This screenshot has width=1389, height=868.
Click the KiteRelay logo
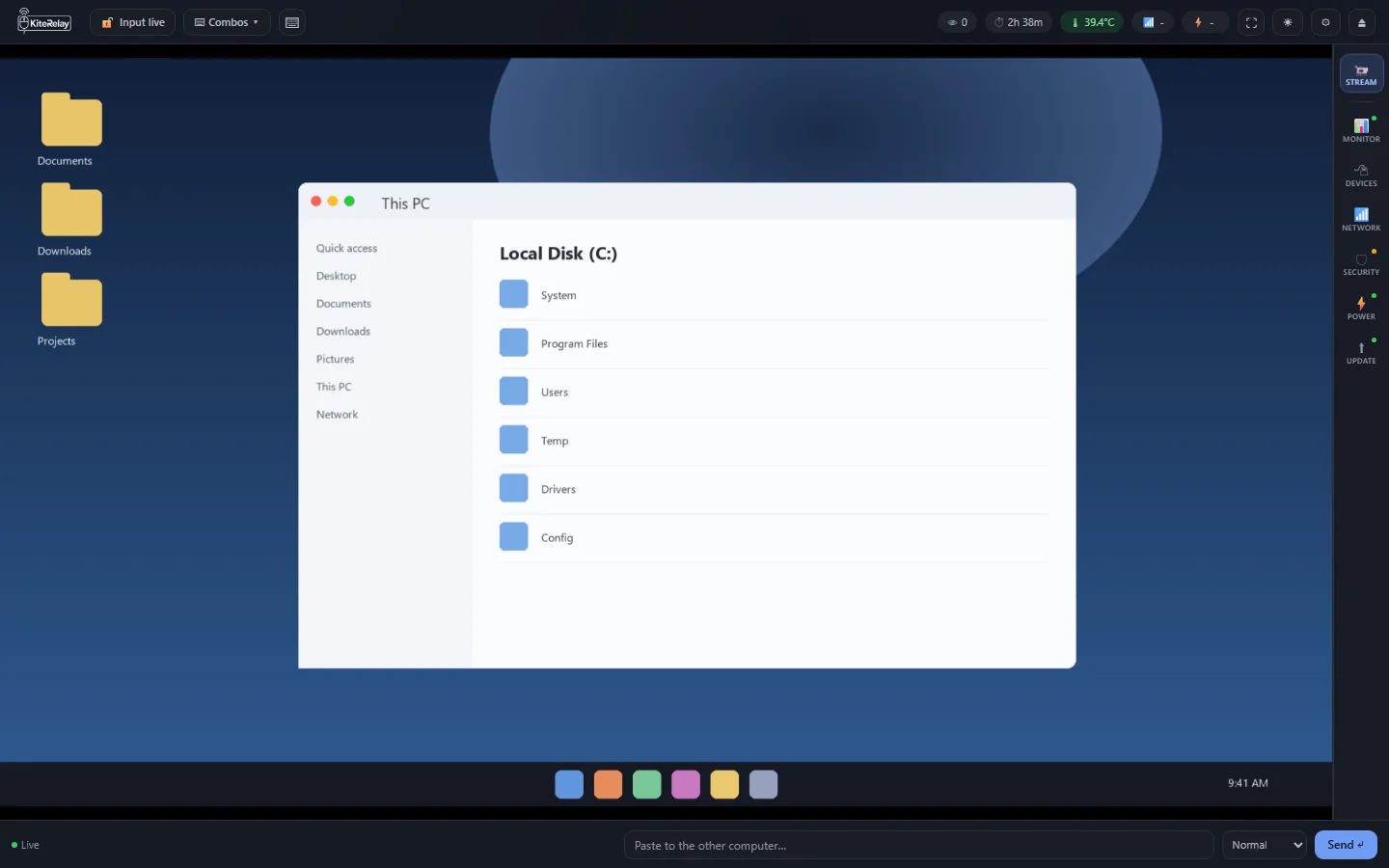[x=44, y=21]
